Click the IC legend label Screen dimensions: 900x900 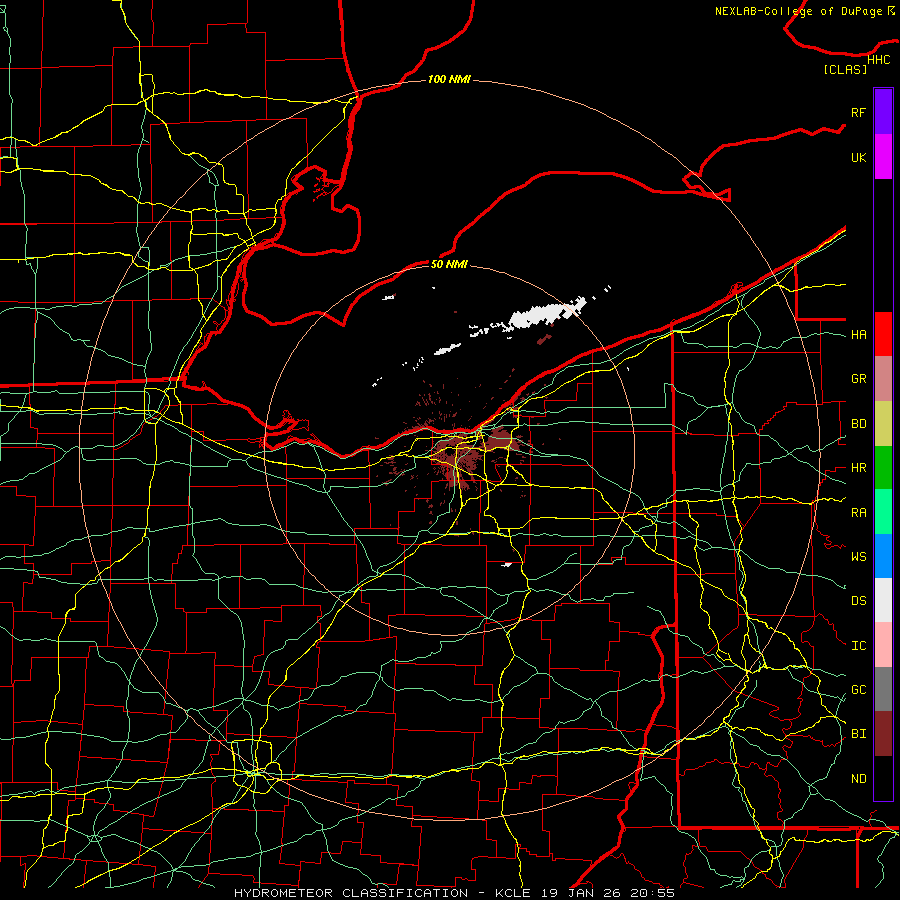tap(858, 646)
